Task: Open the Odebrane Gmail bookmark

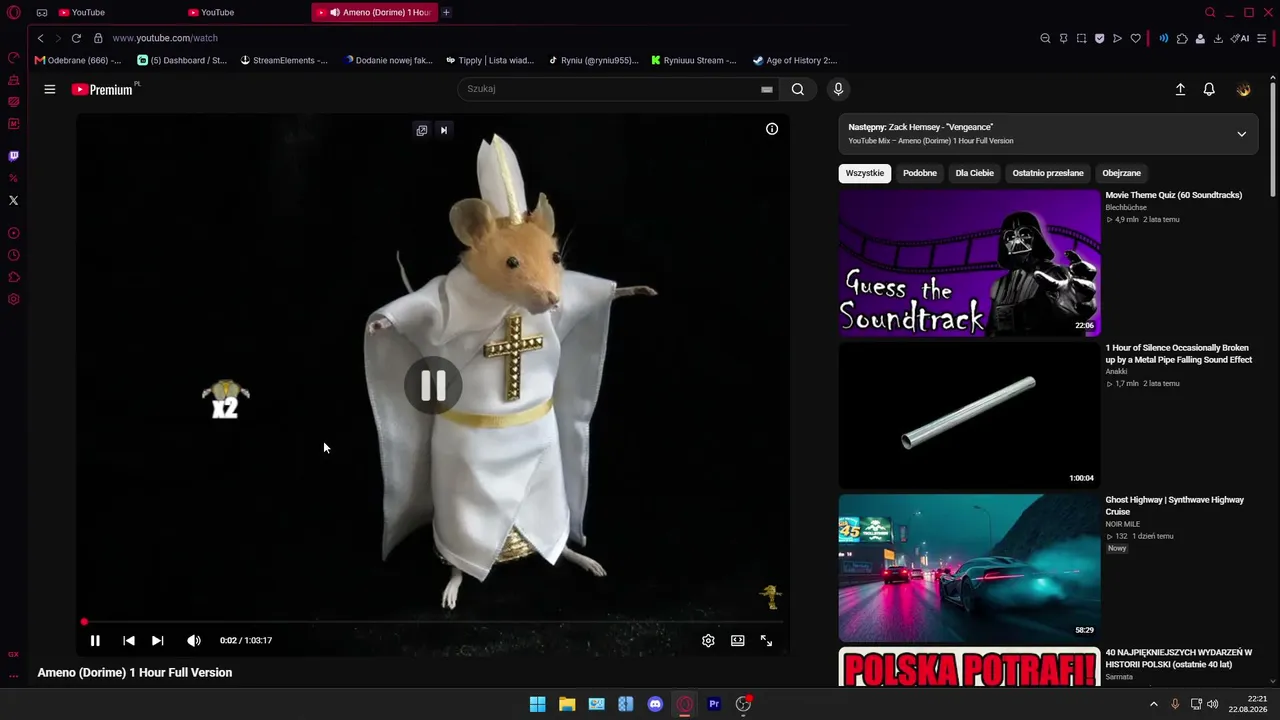Action: (x=78, y=60)
